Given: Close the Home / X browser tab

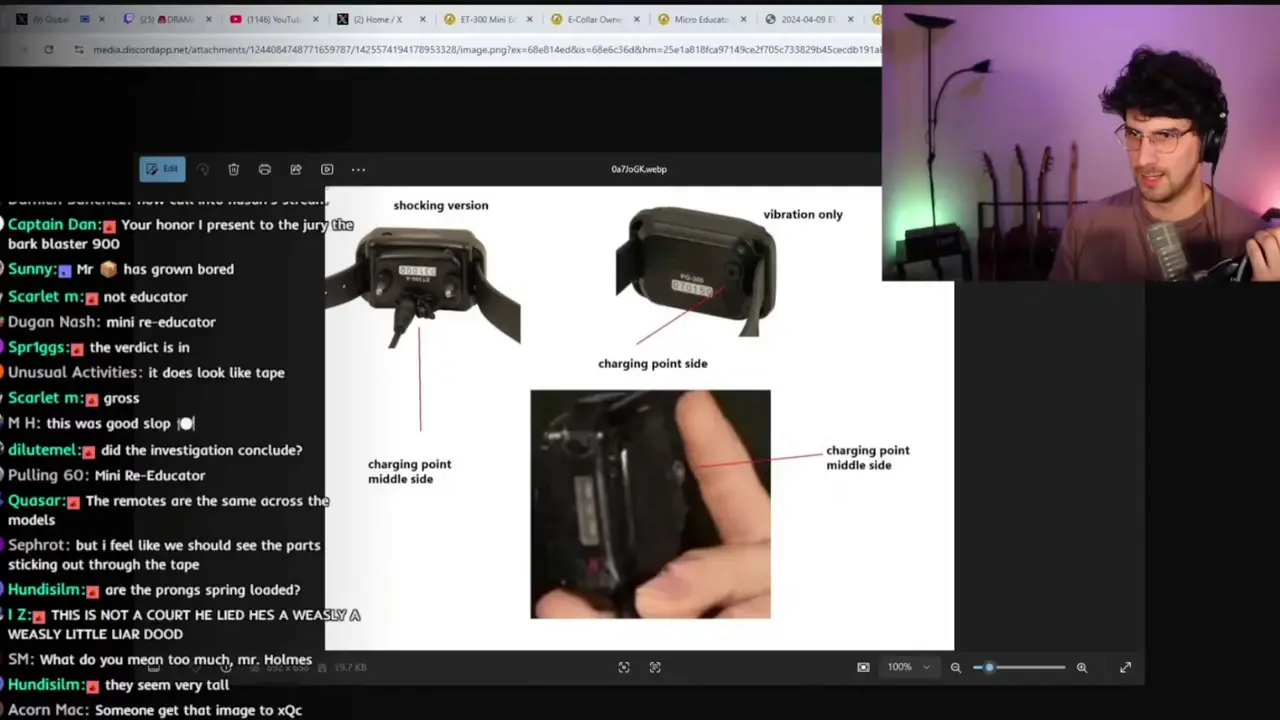Looking at the screenshot, I should (x=422, y=19).
